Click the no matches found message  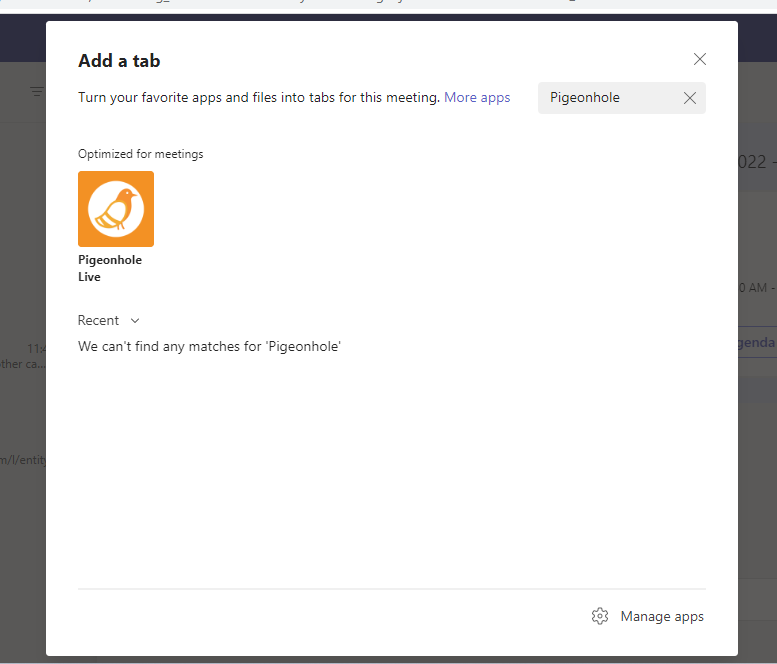point(209,346)
